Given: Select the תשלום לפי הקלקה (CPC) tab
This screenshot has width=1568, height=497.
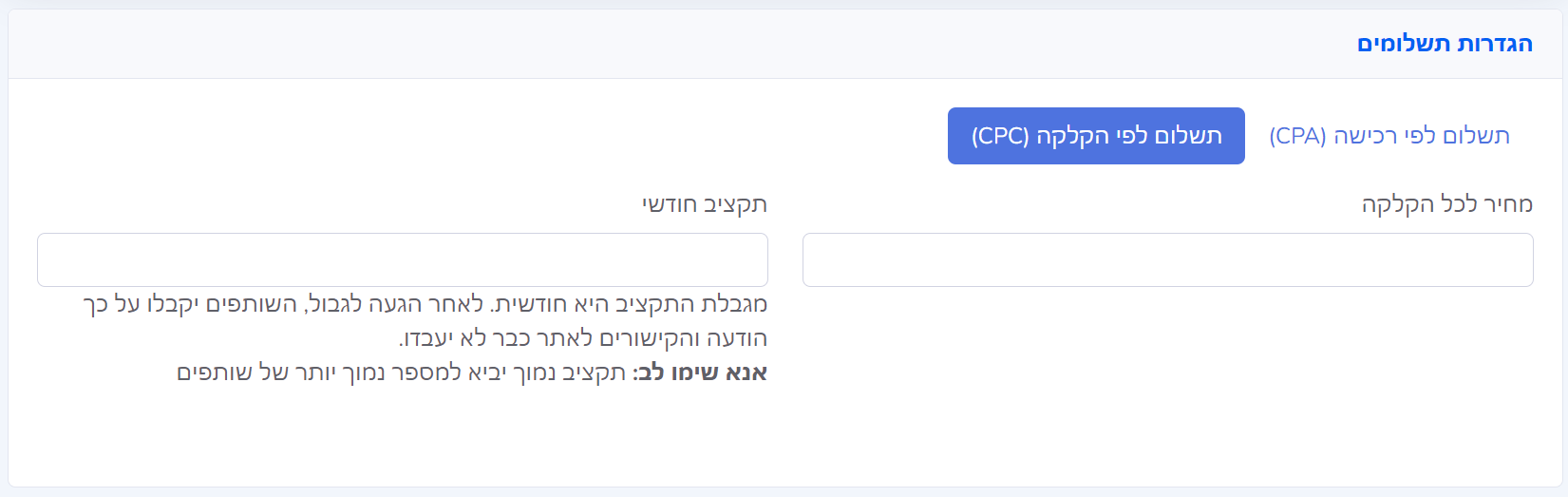Looking at the screenshot, I should point(1096,136).
